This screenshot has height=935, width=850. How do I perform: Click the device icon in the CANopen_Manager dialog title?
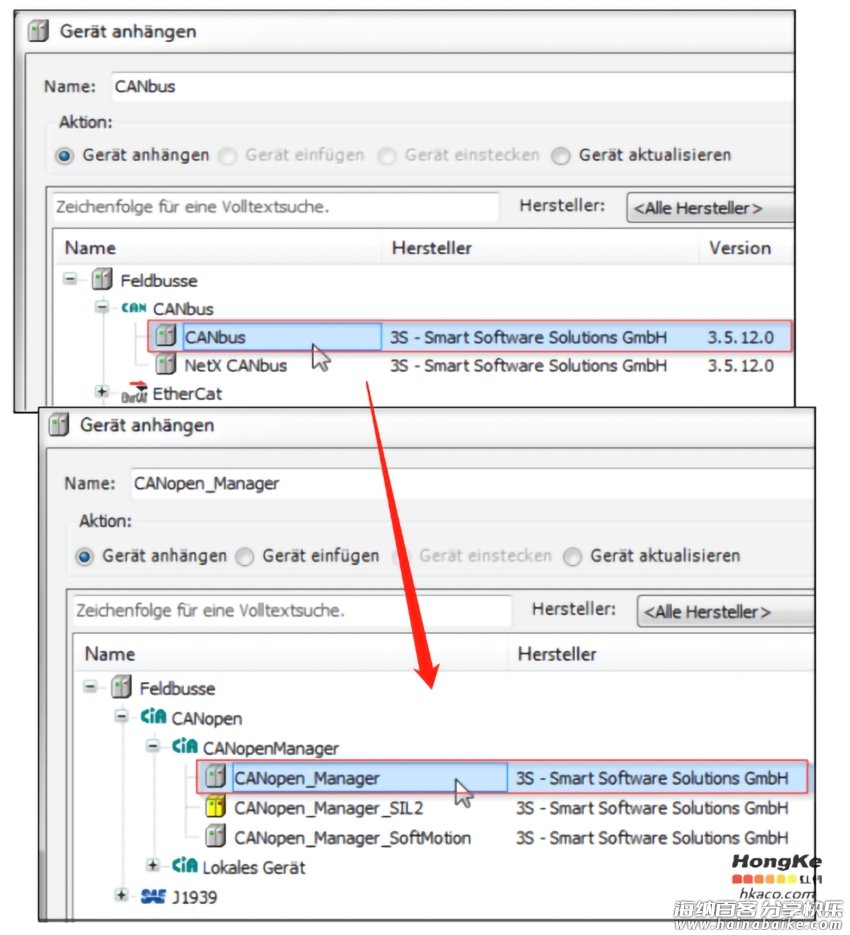[x=58, y=425]
